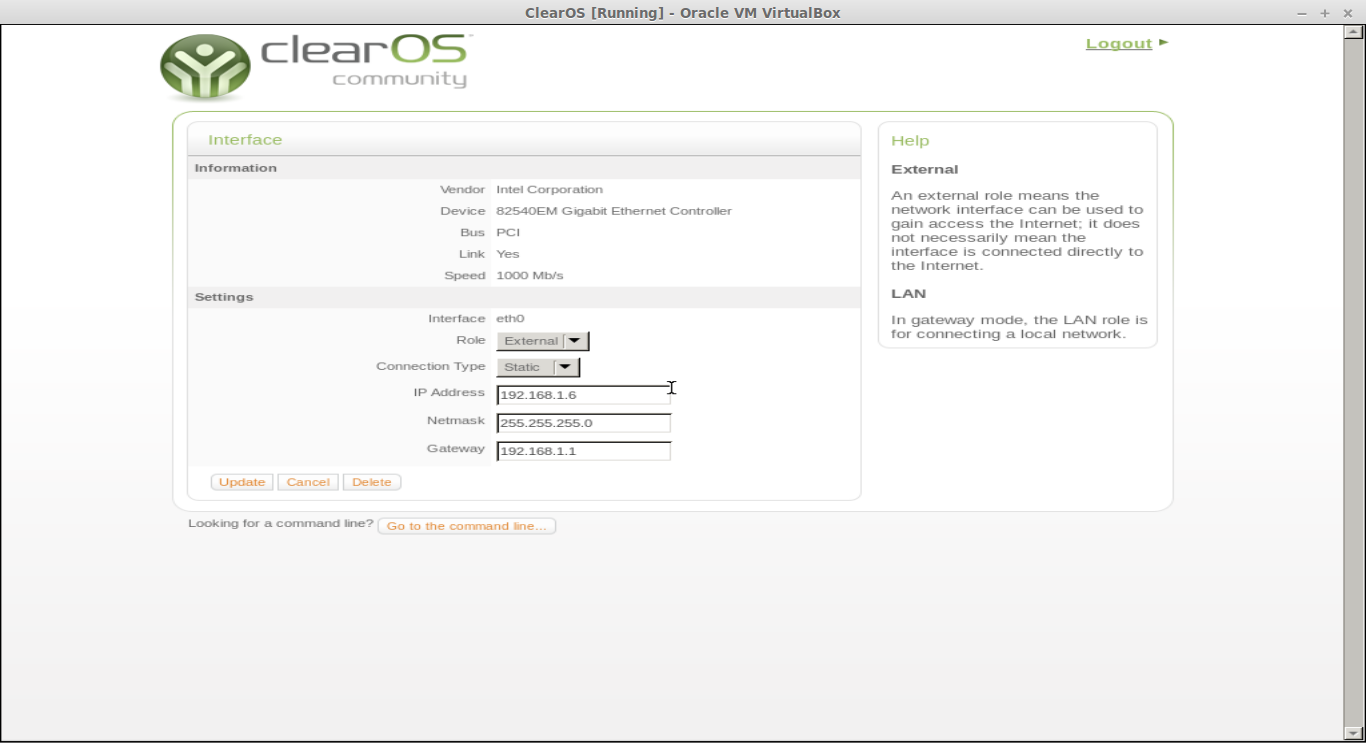Click the PCI bus value
1366x743 pixels.
[x=508, y=232]
